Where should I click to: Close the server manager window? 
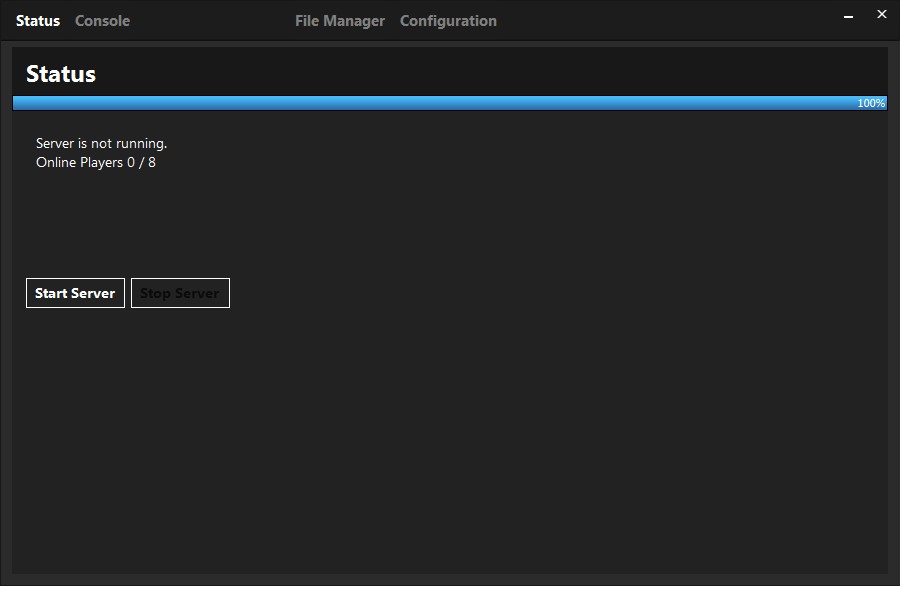coord(881,14)
